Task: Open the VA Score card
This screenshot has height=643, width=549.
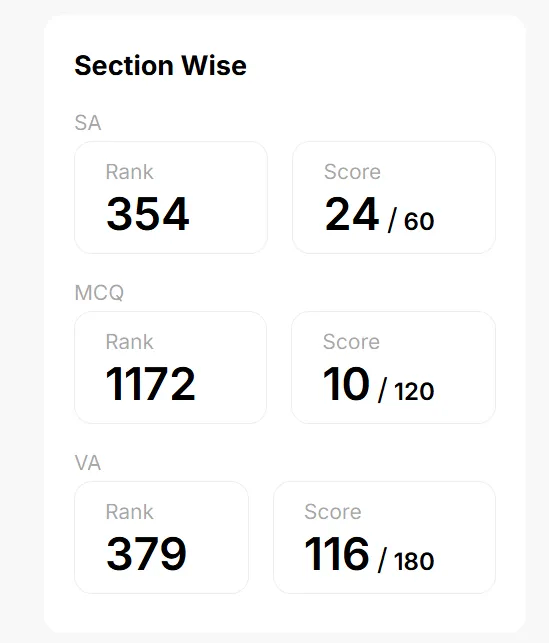Action: (x=384, y=538)
